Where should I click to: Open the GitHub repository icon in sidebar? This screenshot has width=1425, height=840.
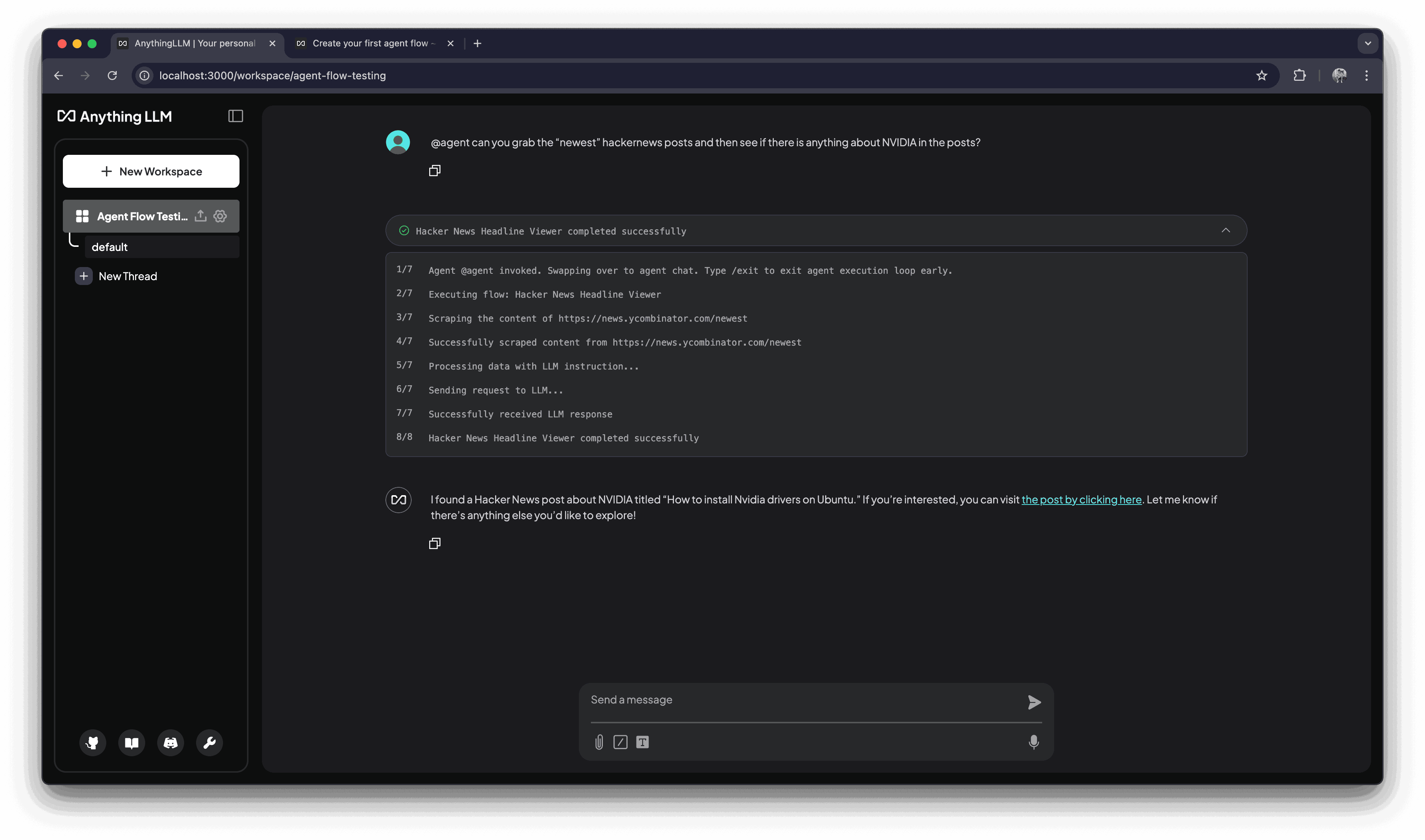tap(92, 743)
